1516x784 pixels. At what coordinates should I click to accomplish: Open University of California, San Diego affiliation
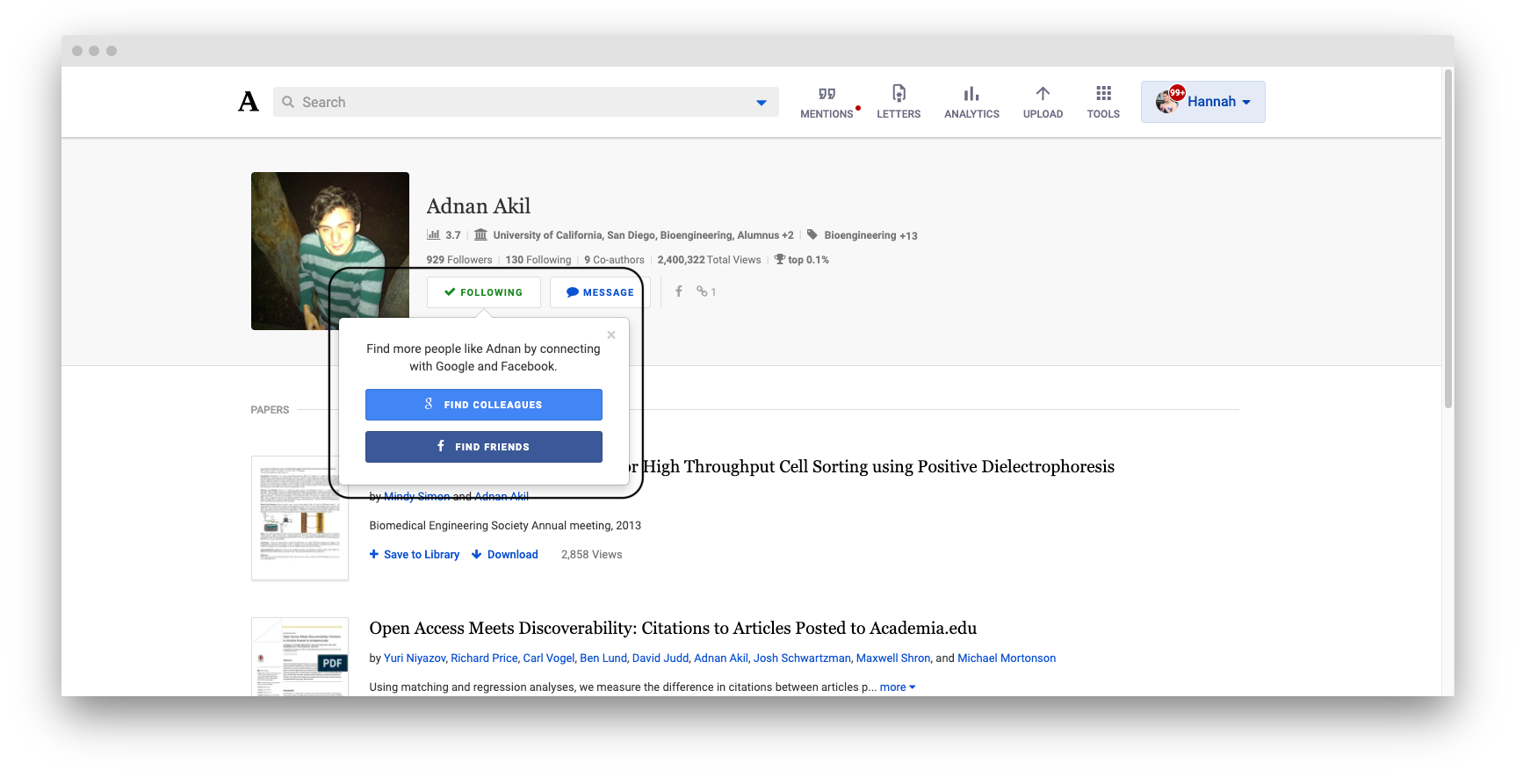[636, 235]
